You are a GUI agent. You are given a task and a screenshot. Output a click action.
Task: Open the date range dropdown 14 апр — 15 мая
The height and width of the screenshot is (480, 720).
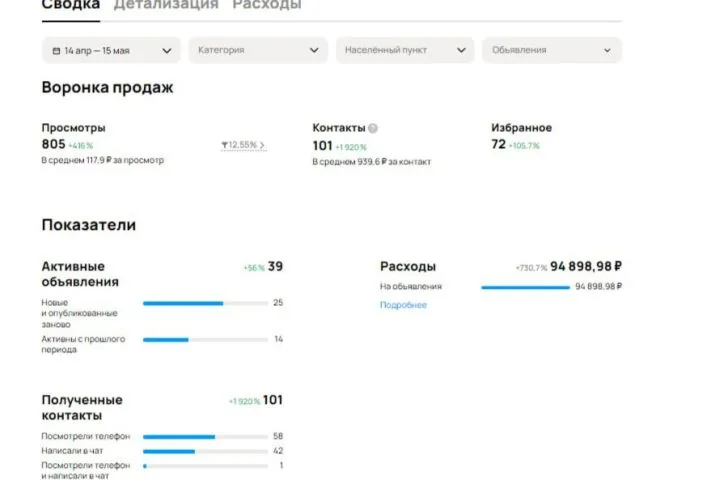coord(111,50)
